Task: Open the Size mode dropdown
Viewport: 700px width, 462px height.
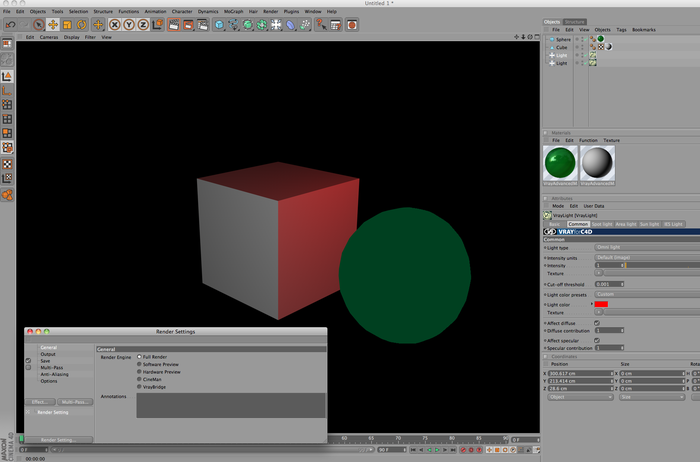Action: (652, 397)
